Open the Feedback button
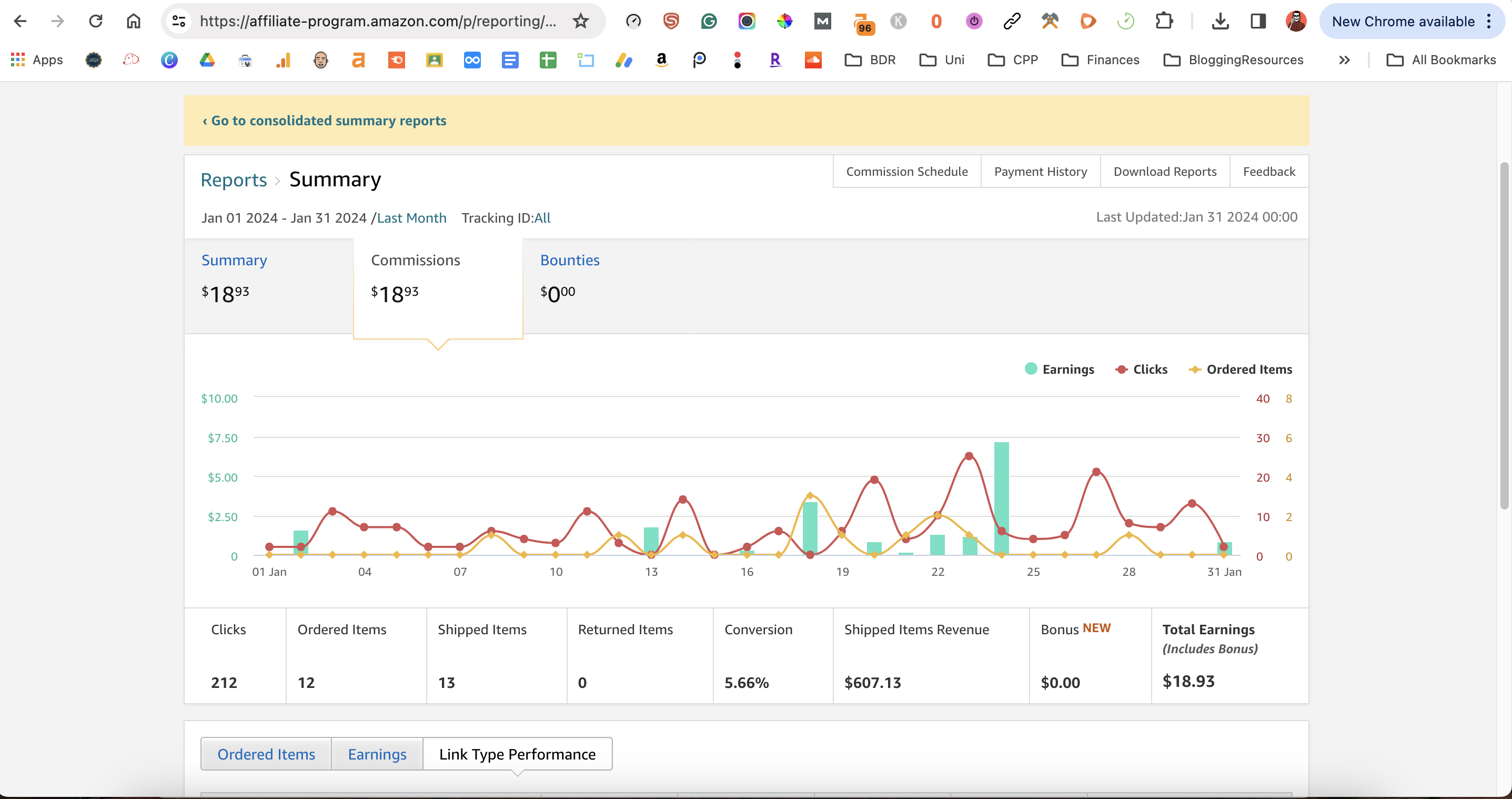This screenshot has height=799, width=1512. click(x=1269, y=172)
